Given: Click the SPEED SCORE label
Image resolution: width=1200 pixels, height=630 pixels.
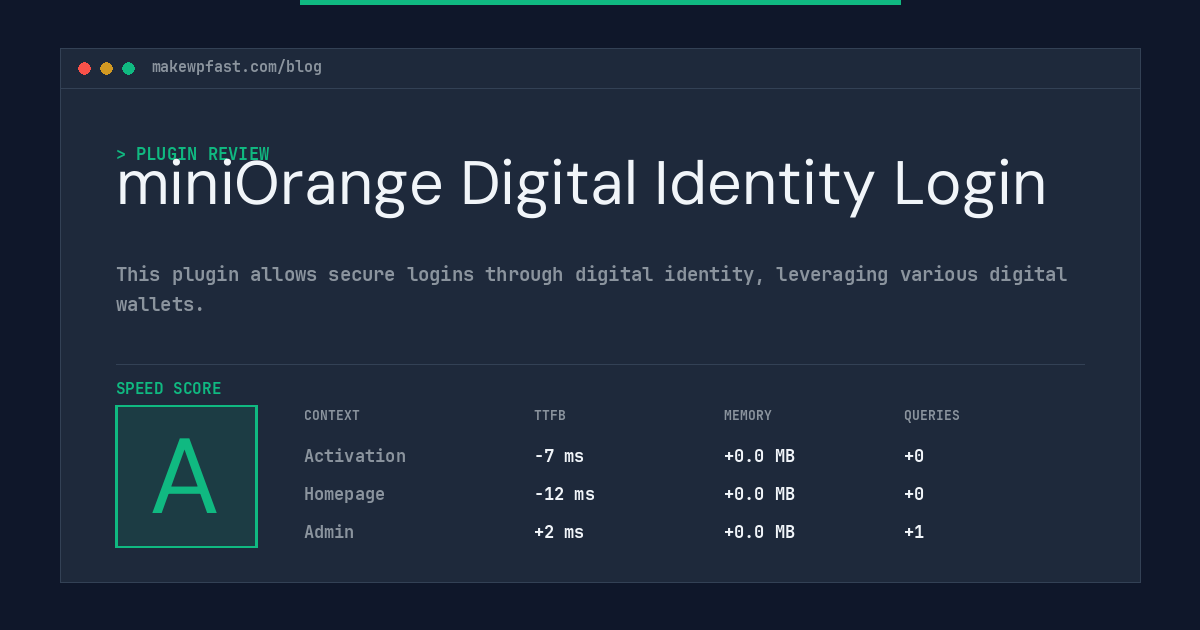Looking at the screenshot, I should 169,389.
